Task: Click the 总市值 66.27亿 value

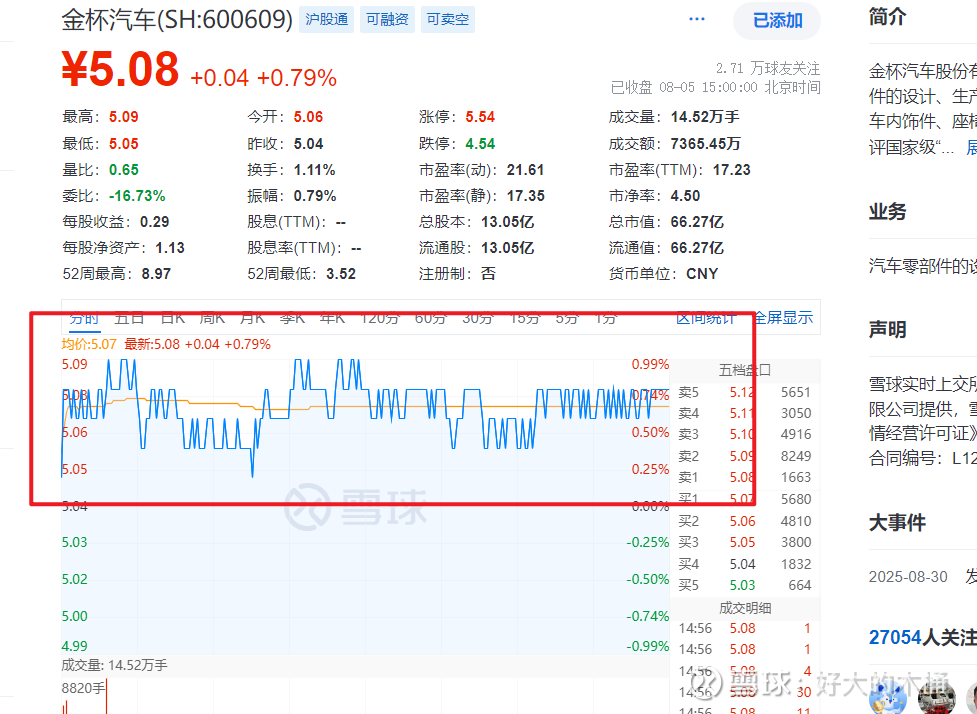Action: [x=697, y=222]
